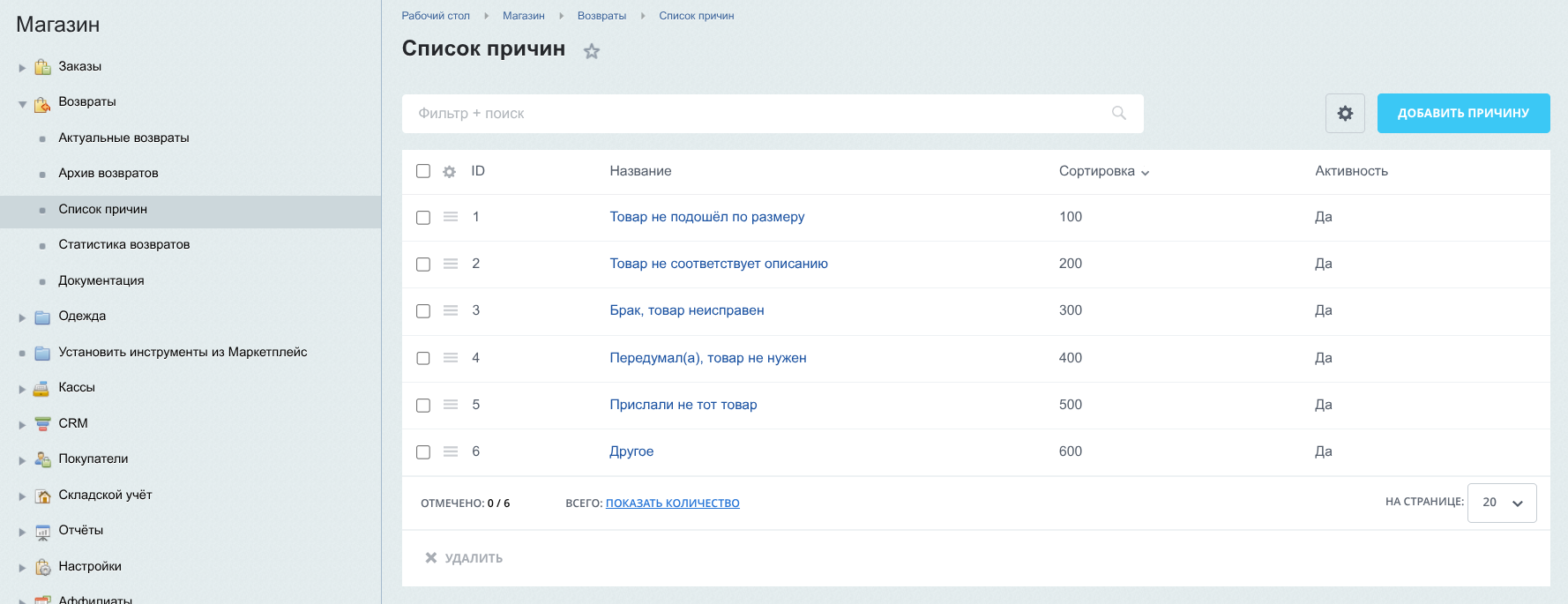
Task: Click drag handle for row 3
Action: (x=451, y=310)
